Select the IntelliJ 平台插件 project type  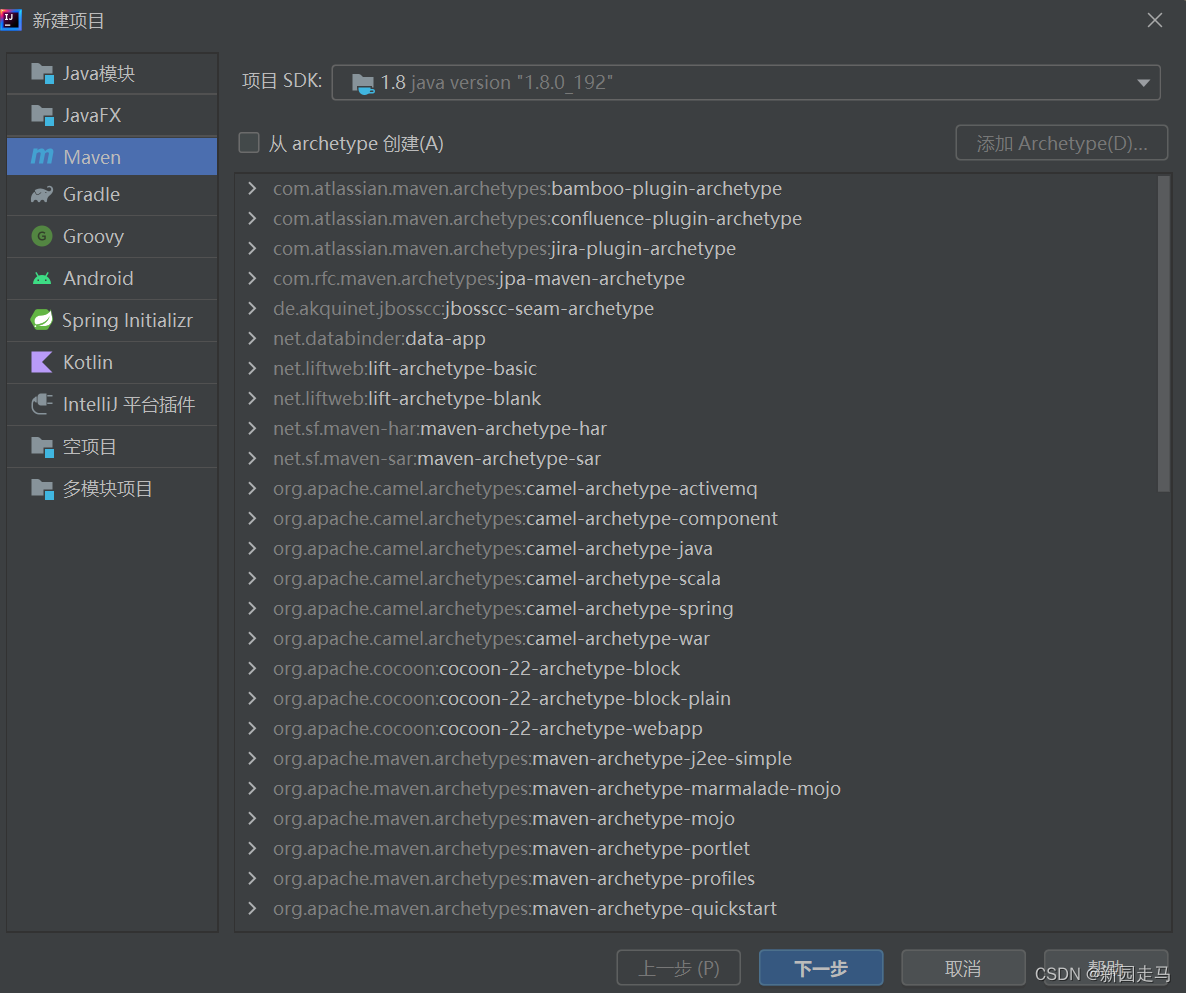tap(112, 404)
